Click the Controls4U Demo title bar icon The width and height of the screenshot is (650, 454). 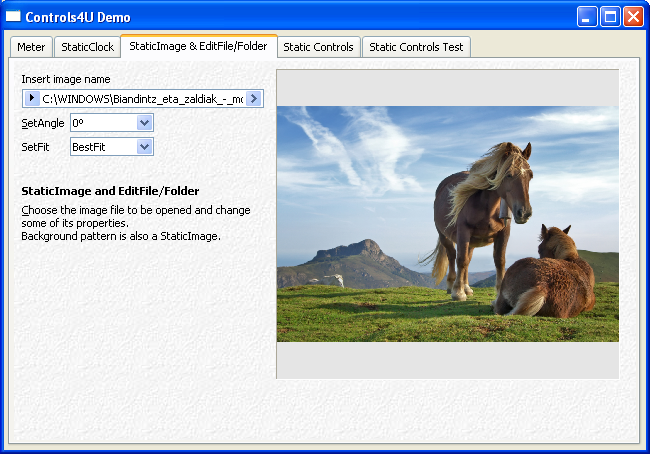coord(14,17)
